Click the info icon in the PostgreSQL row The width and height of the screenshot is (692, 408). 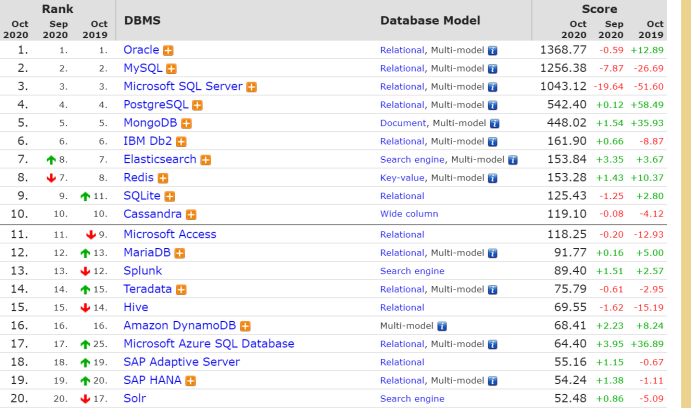tap(493, 106)
